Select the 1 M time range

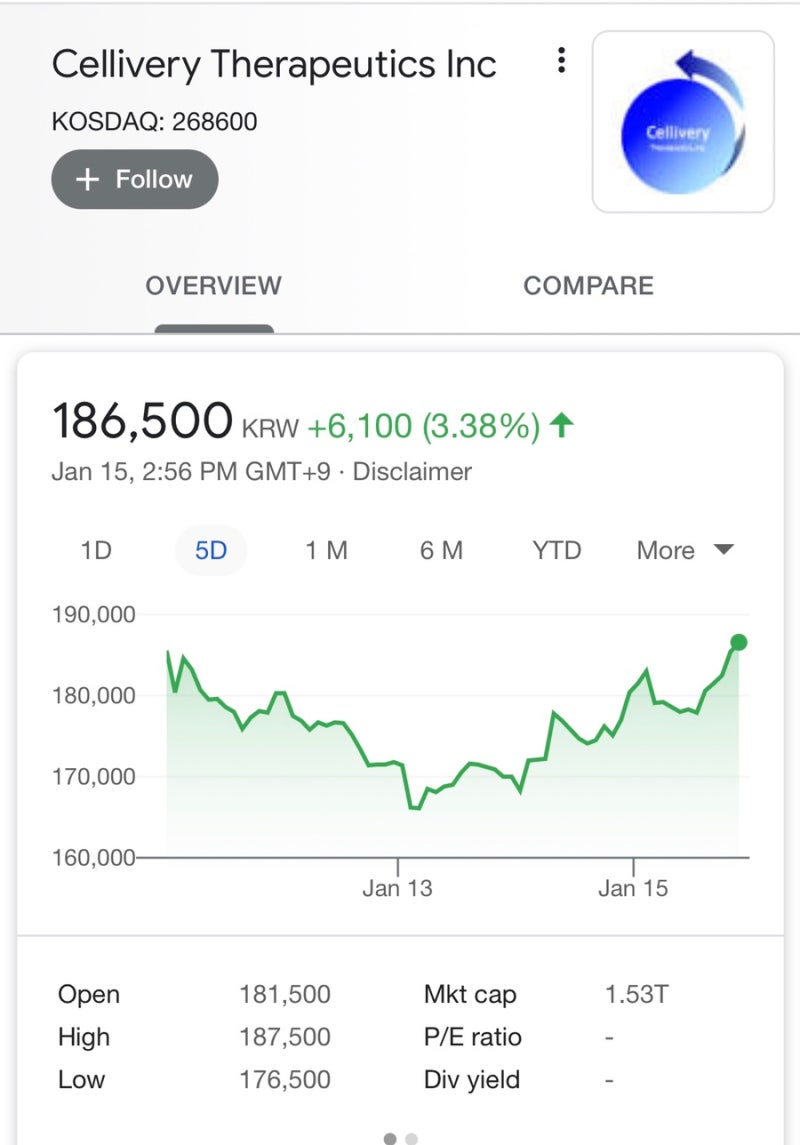coord(326,550)
